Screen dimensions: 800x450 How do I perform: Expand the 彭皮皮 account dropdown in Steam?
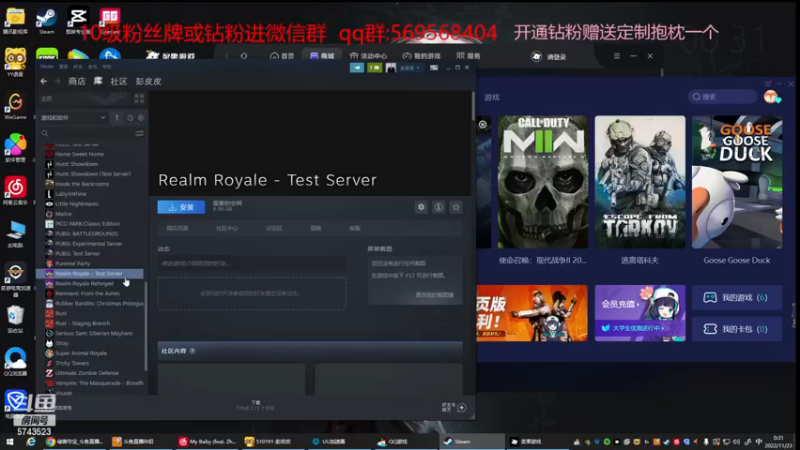pos(410,67)
